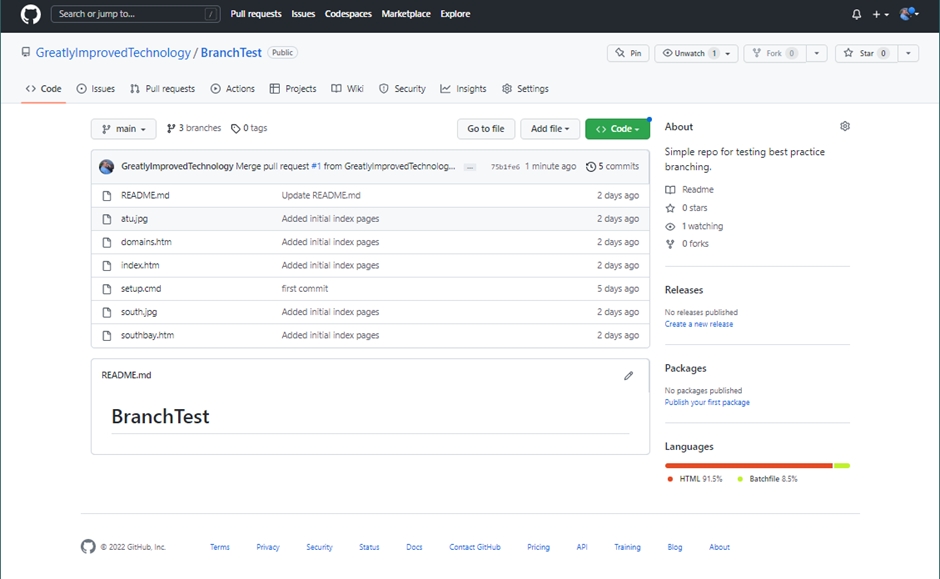Click the commit author avatar

point(107,166)
